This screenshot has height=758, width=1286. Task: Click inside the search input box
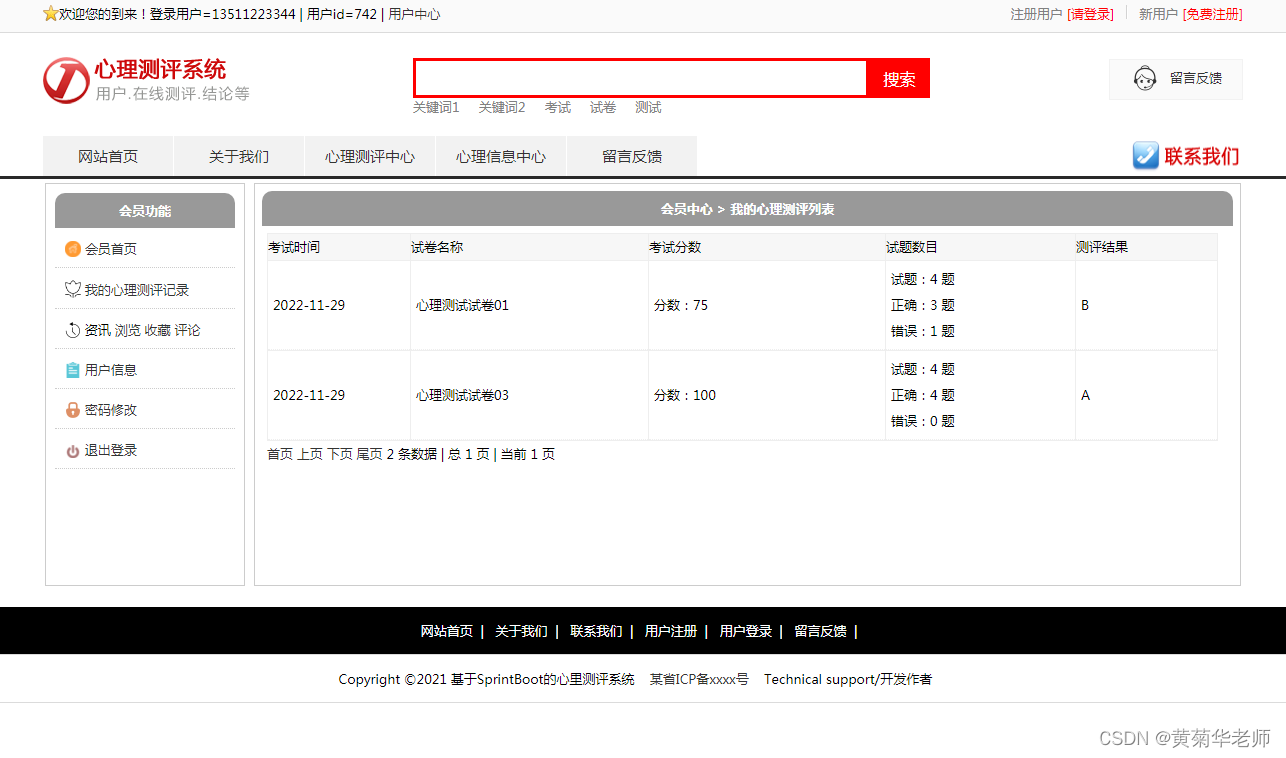click(640, 78)
